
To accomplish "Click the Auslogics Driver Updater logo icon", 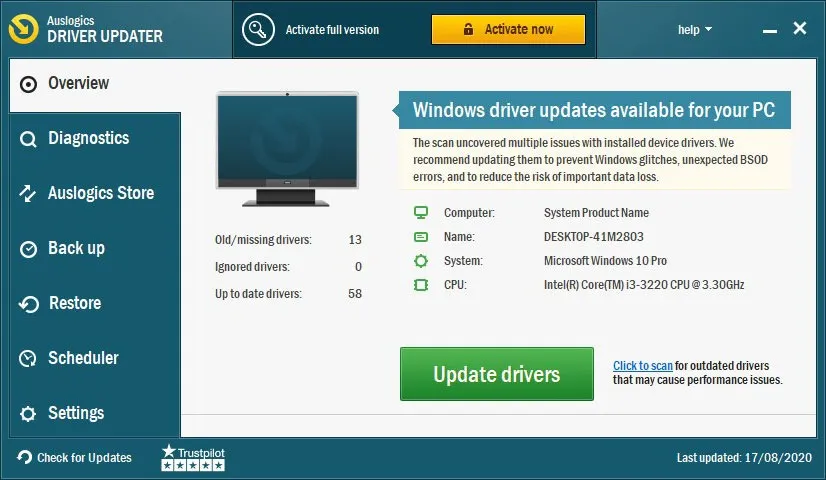I will (24, 29).
